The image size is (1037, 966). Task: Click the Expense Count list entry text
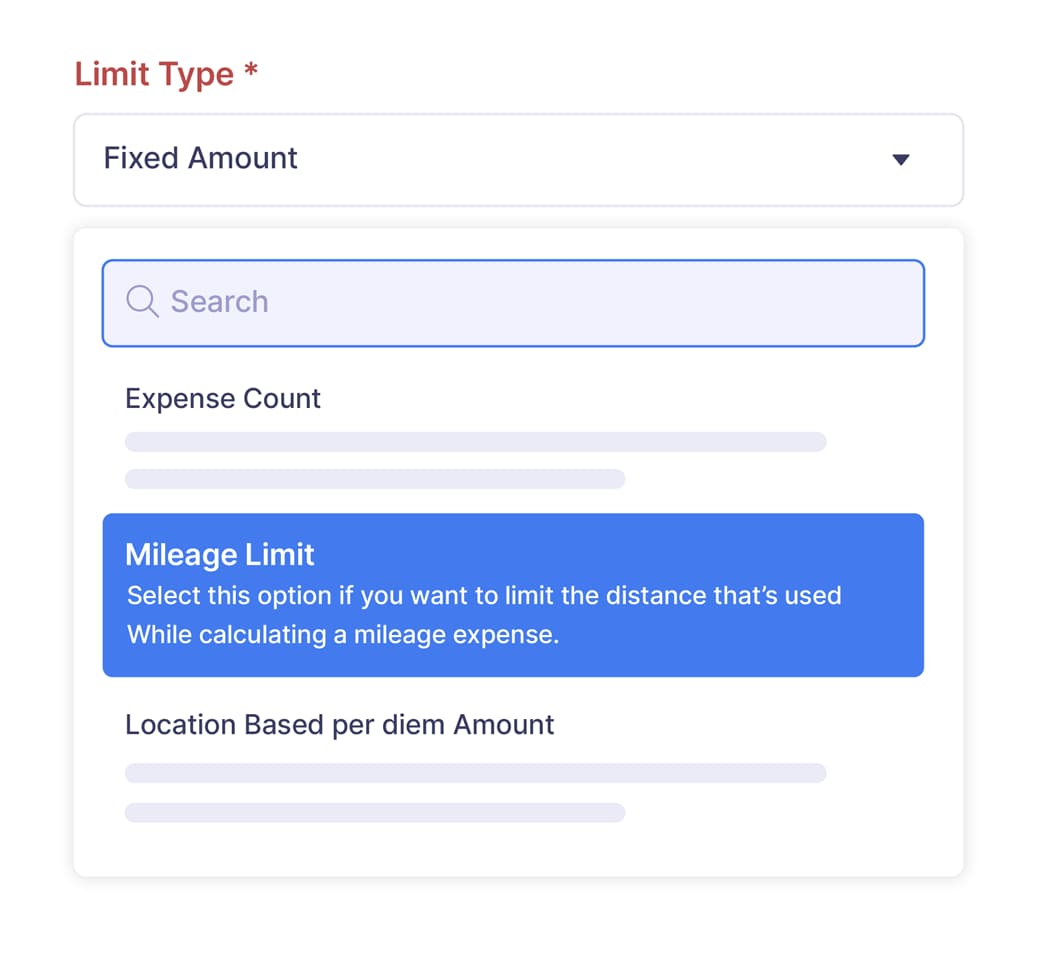click(222, 398)
